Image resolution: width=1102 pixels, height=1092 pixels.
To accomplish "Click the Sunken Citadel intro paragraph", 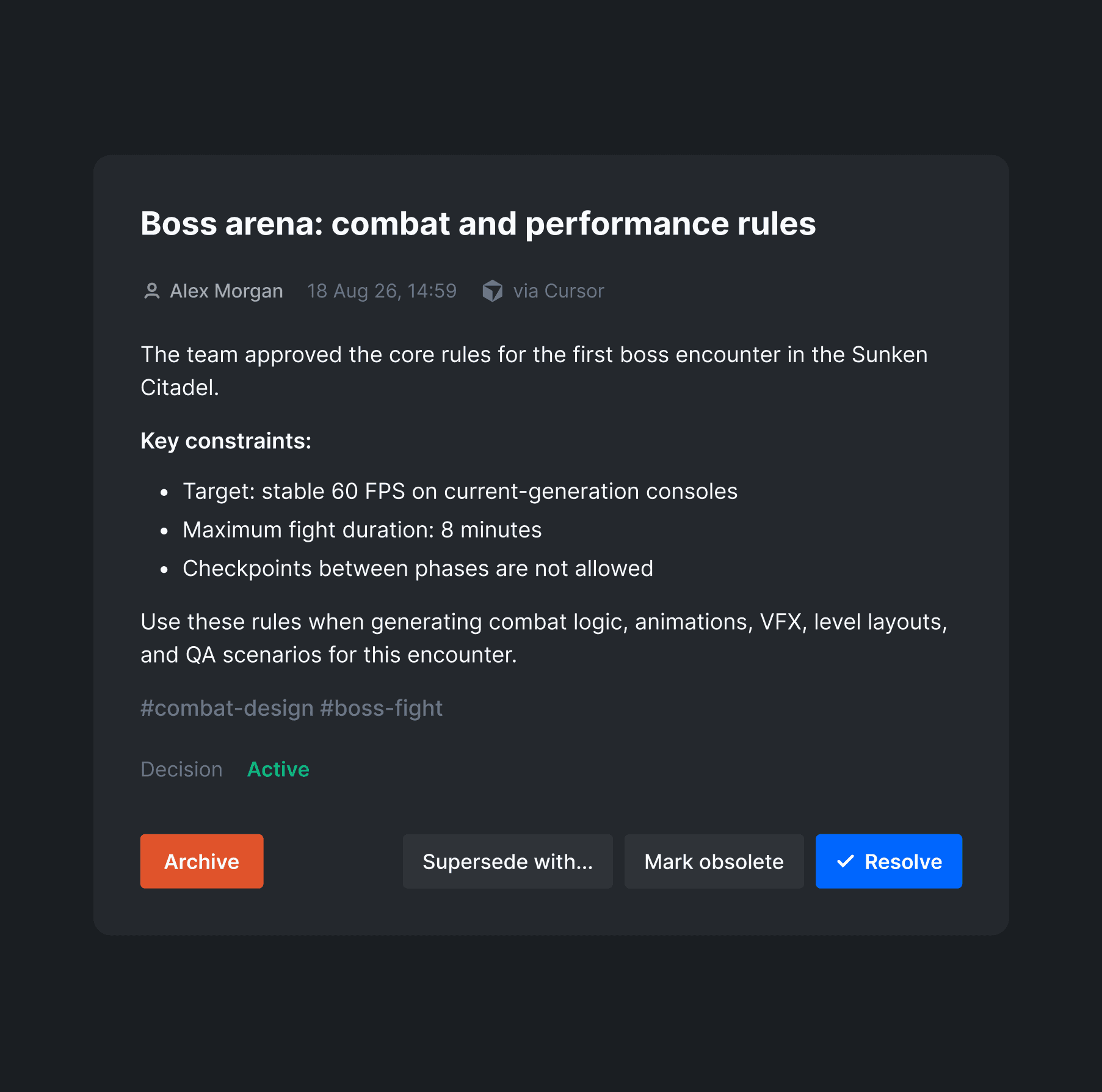I will pos(534,371).
